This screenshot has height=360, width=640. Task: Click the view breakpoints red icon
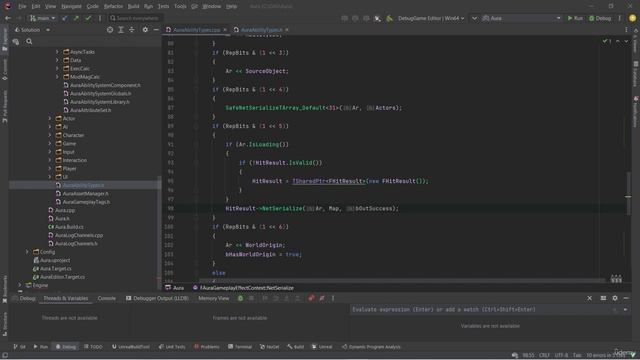[x=311, y=298]
